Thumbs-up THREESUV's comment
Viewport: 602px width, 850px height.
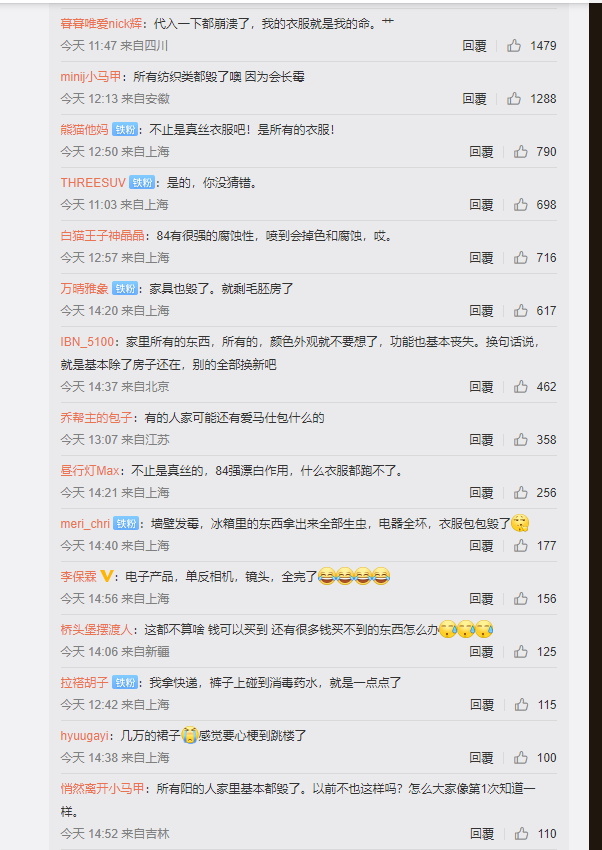tap(521, 204)
